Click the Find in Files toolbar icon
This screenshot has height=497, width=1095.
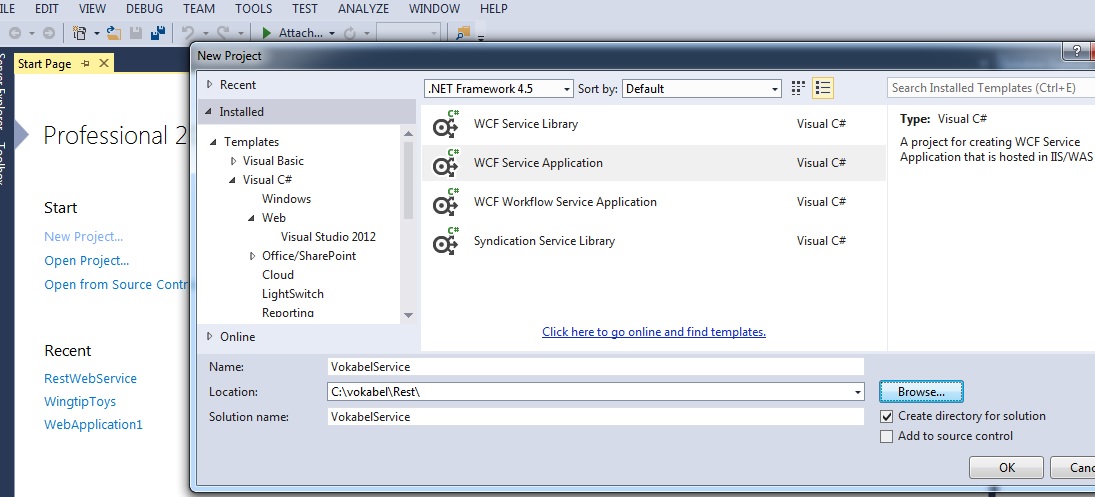[x=462, y=33]
